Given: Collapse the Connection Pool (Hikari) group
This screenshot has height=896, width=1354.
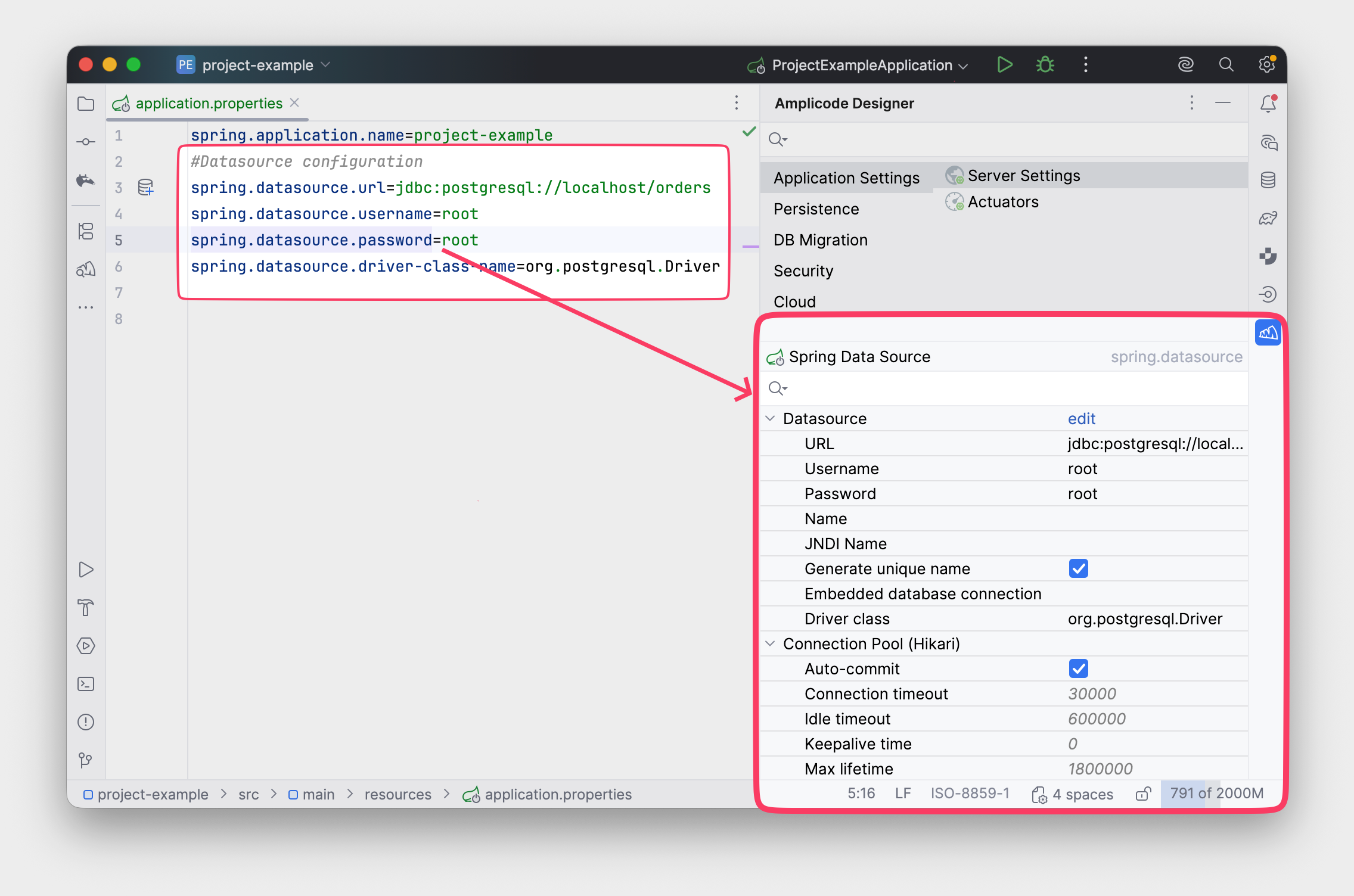Looking at the screenshot, I should coord(770,644).
